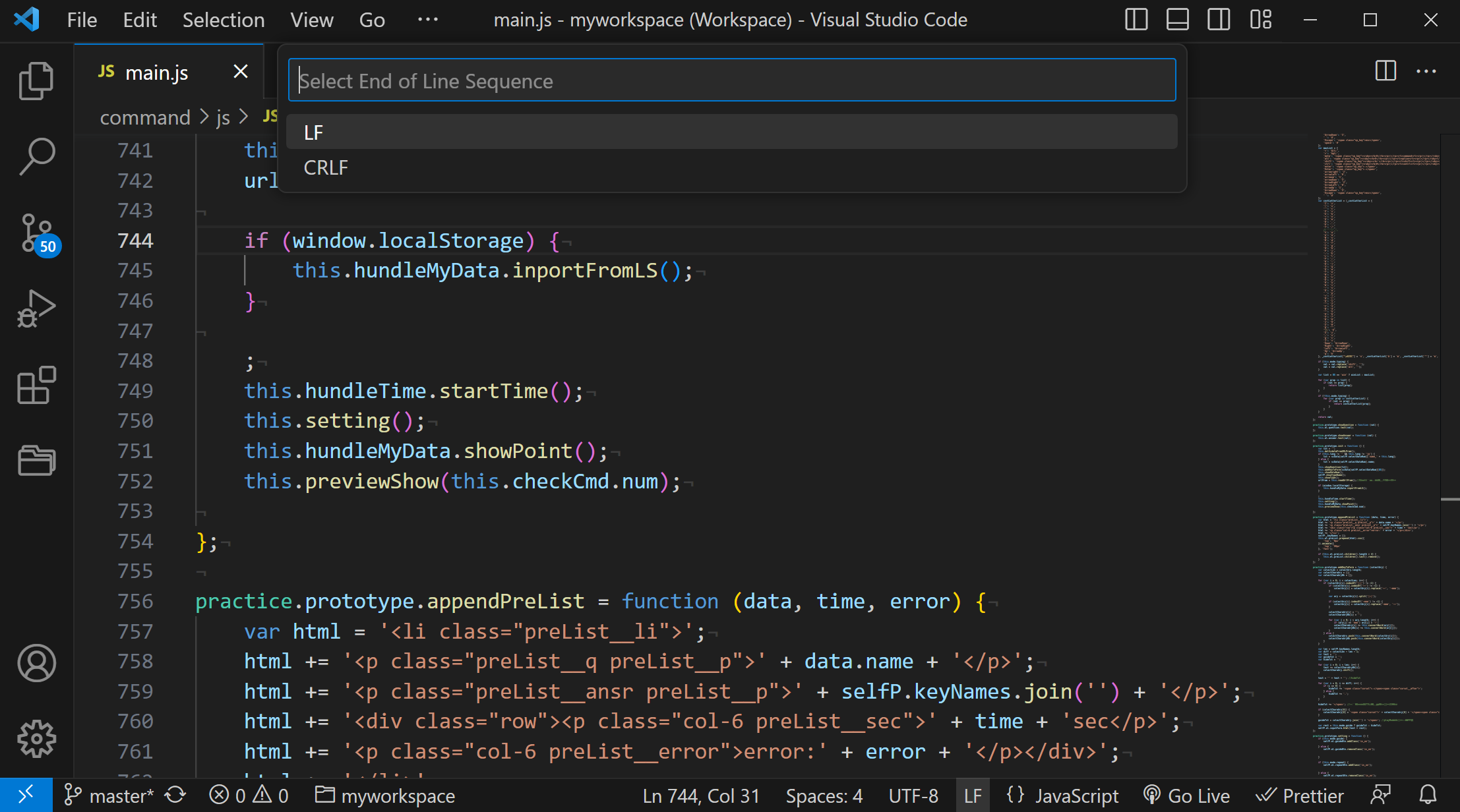Click previewShow call on line 752
The height and width of the screenshot is (812, 1460).
[372, 481]
